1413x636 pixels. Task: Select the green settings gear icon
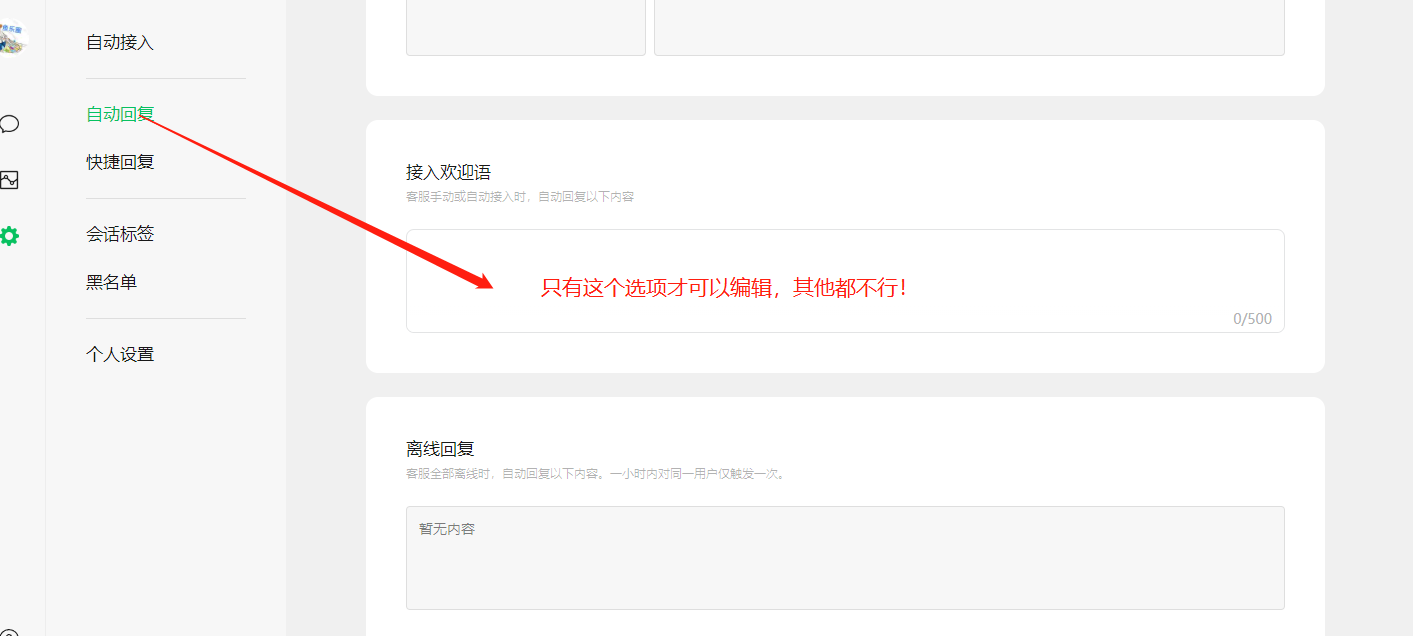coord(9,236)
